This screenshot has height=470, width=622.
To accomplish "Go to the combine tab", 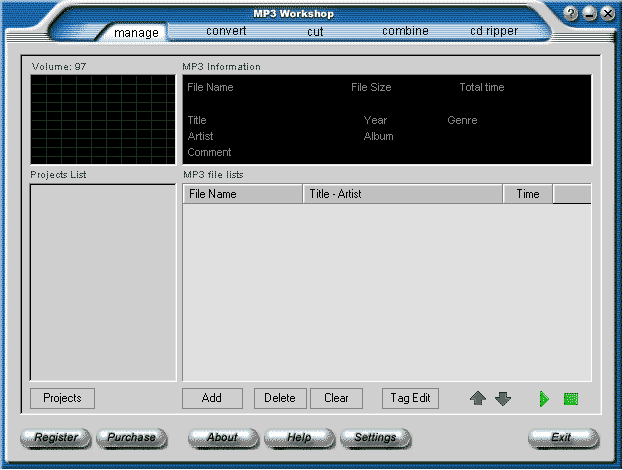I will (x=405, y=31).
